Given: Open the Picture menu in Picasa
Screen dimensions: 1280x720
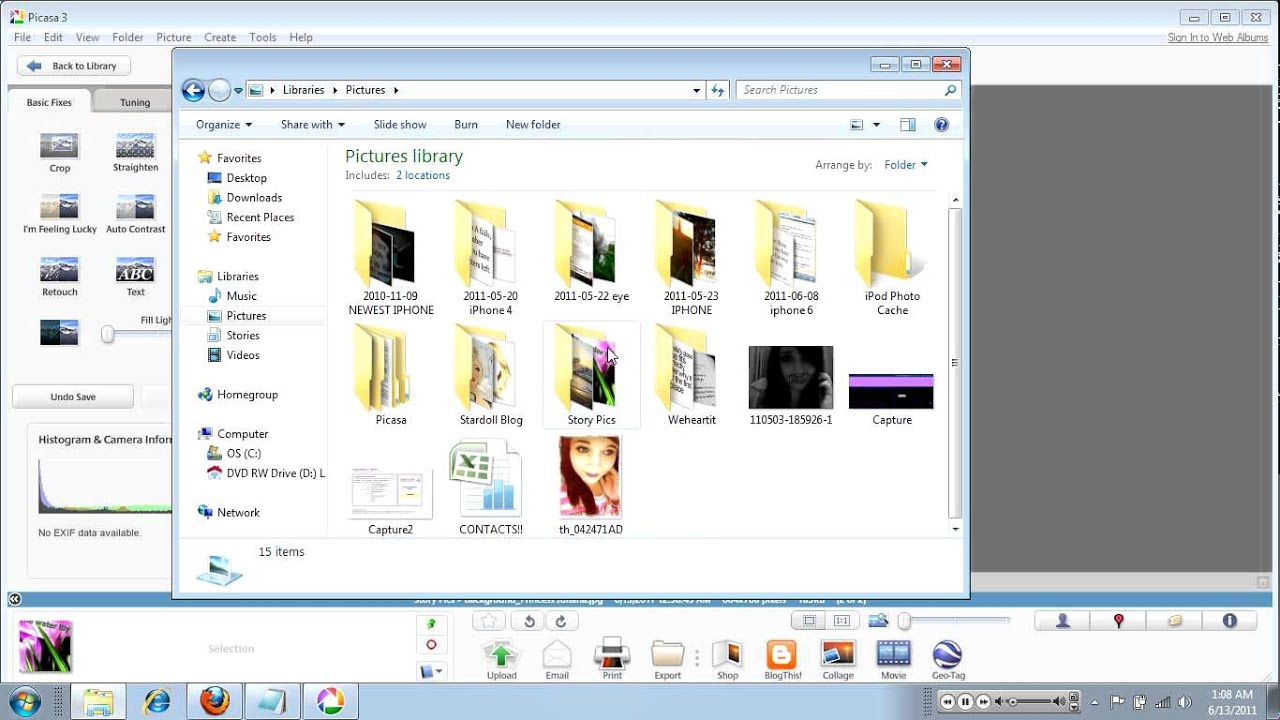Looking at the screenshot, I should (173, 37).
